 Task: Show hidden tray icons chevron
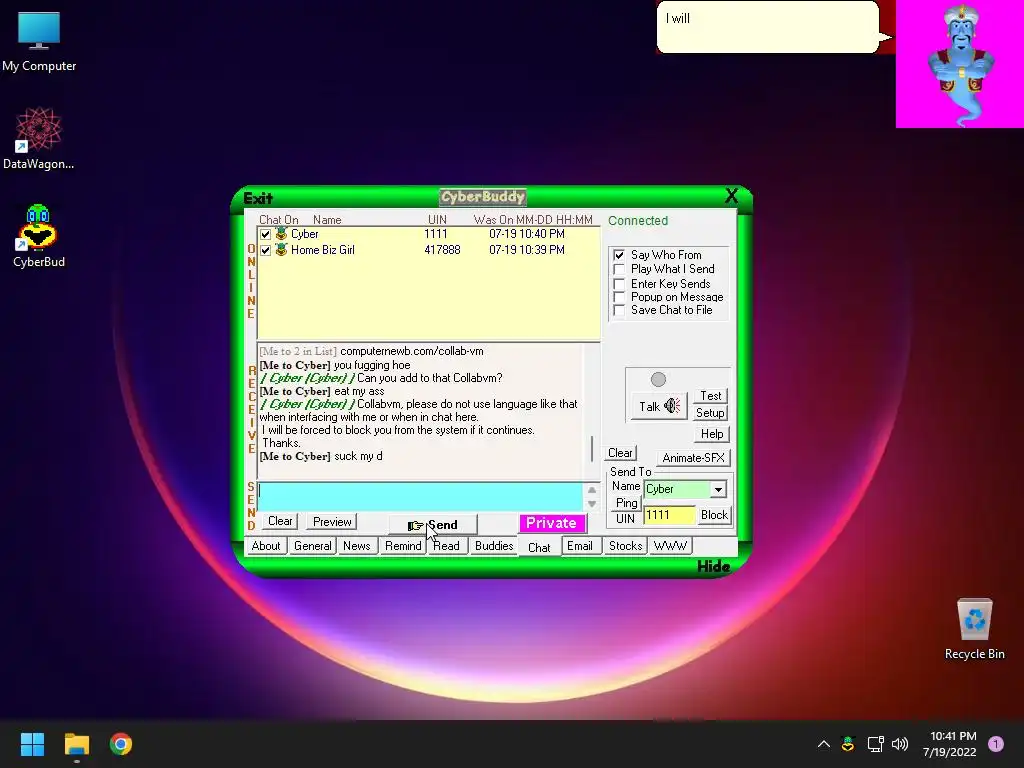pos(824,744)
